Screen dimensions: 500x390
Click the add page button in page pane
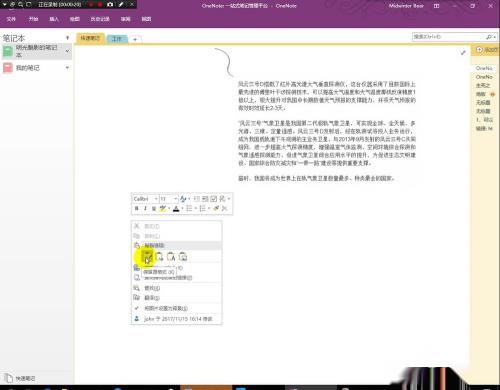point(486,50)
